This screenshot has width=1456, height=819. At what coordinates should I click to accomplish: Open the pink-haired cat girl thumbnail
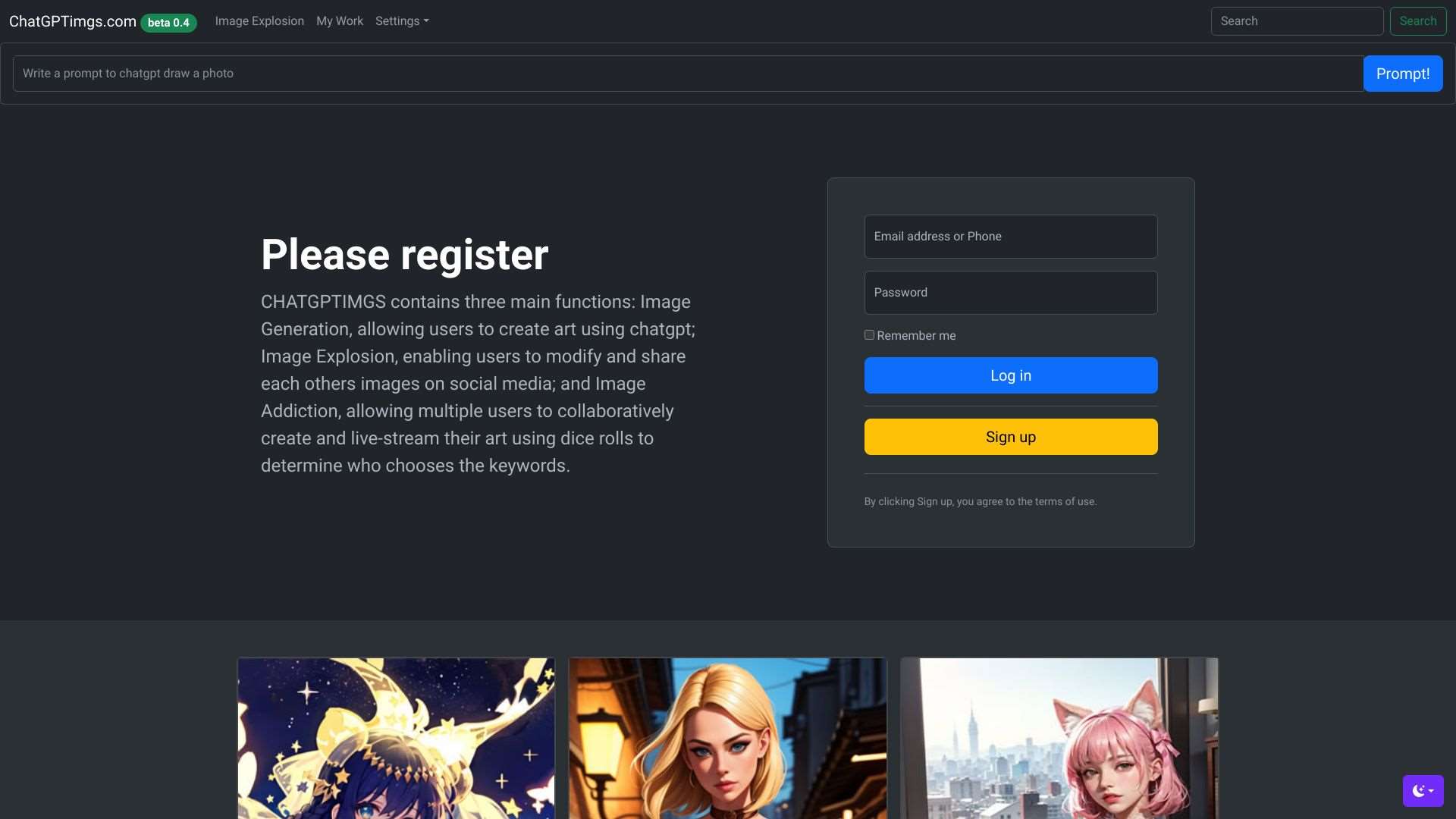(x=1059, y=738)
